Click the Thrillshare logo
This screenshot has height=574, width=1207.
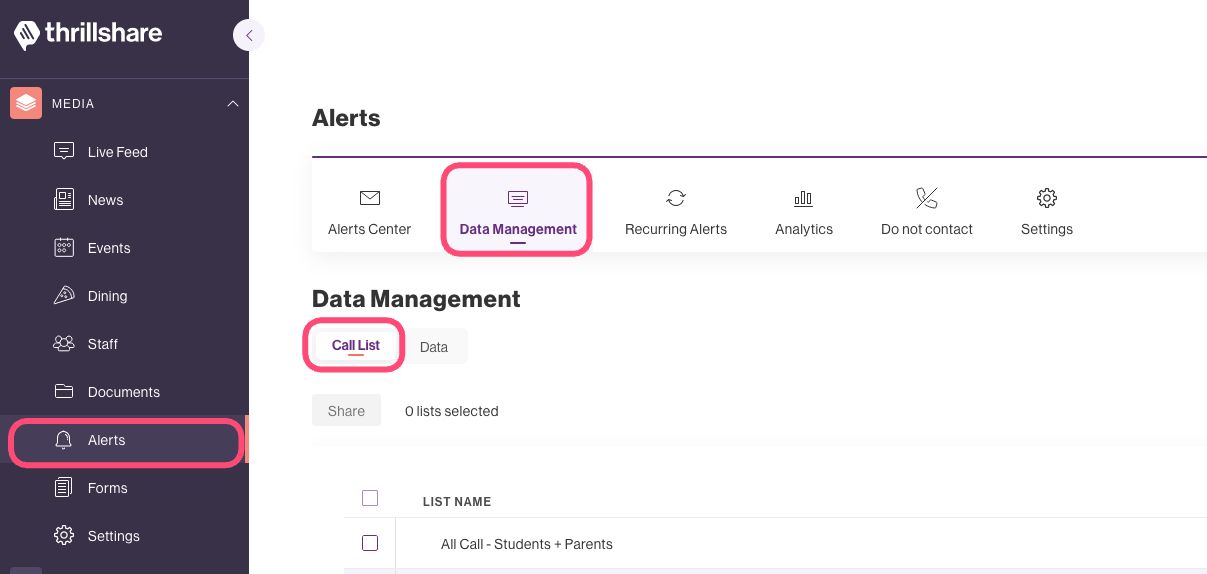tap(88, 35)
